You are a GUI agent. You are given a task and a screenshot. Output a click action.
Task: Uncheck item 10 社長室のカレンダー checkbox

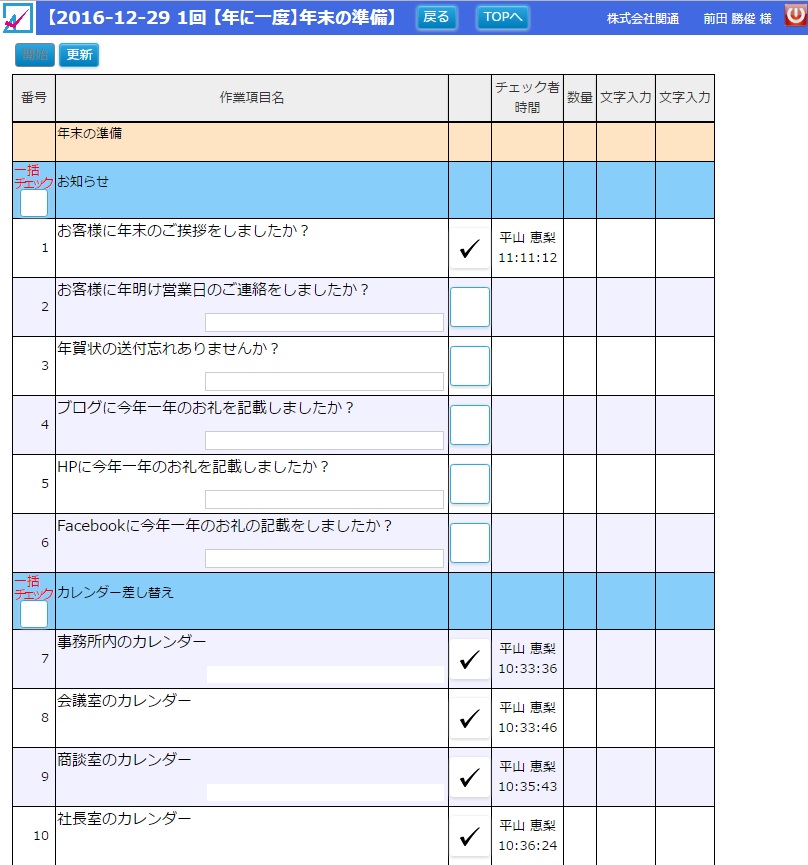pos(470,836)
